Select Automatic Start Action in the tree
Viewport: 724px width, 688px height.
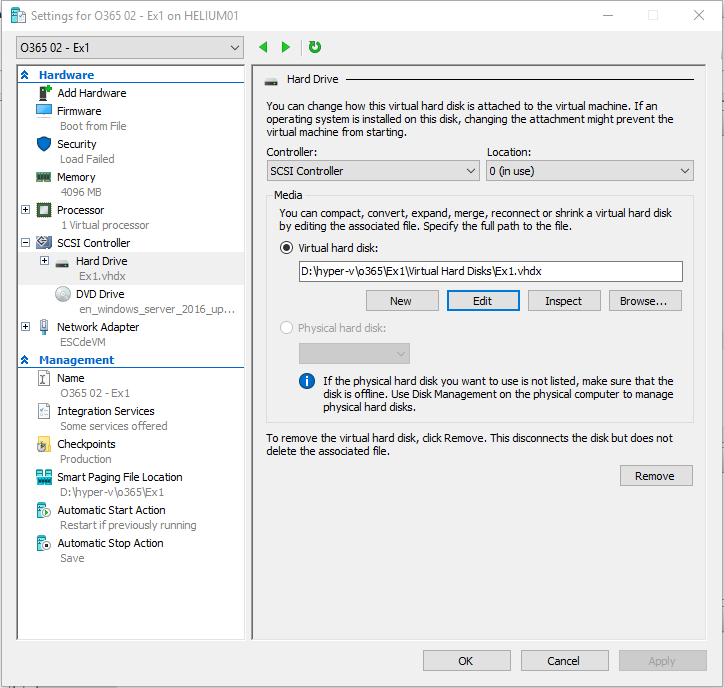click(111, 510)
